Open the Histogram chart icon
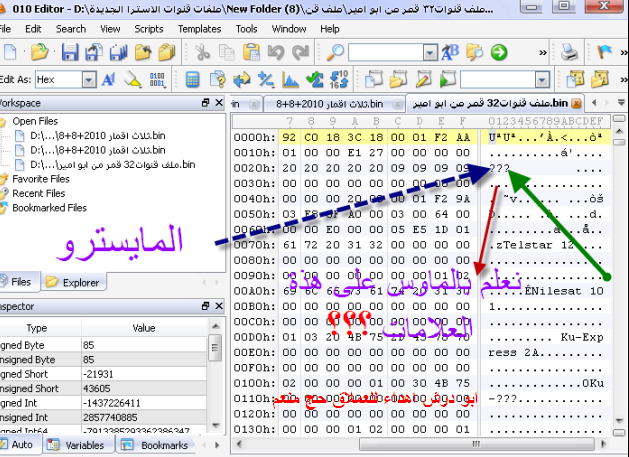Viewport: 629px width, 457px height. 290,80
